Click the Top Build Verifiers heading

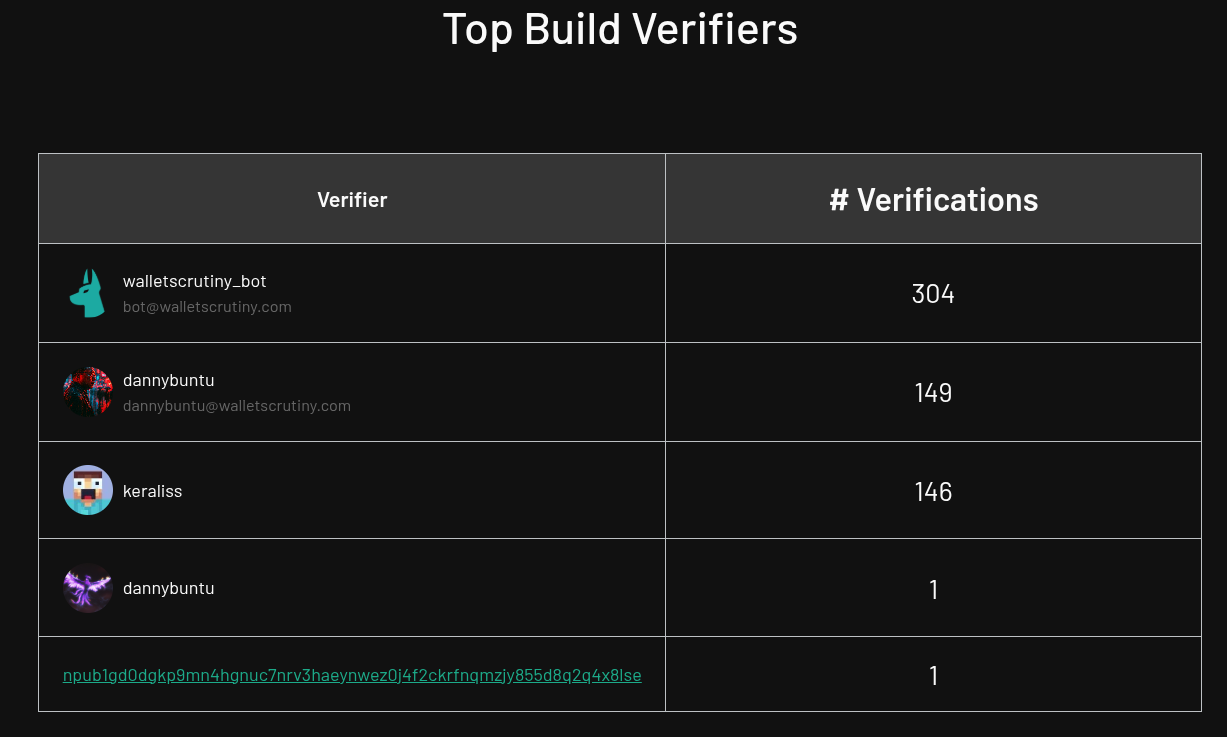click(620, 29)
